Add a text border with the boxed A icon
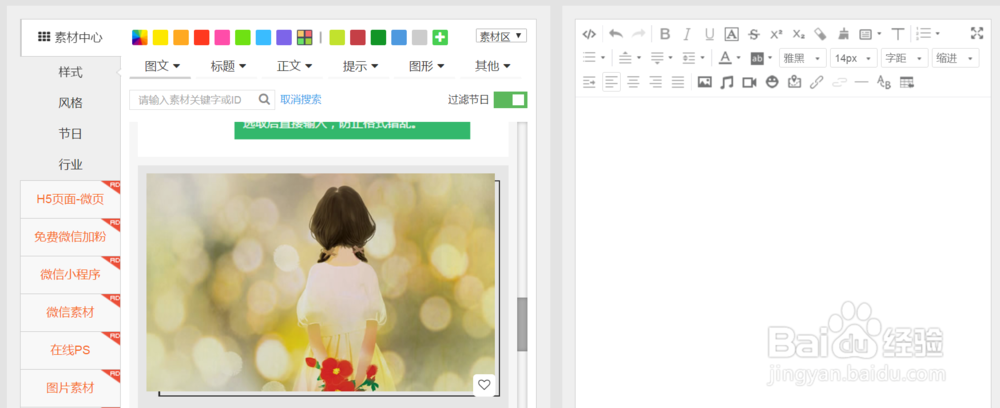This screenshot has width=1000, height=408. 732,34
